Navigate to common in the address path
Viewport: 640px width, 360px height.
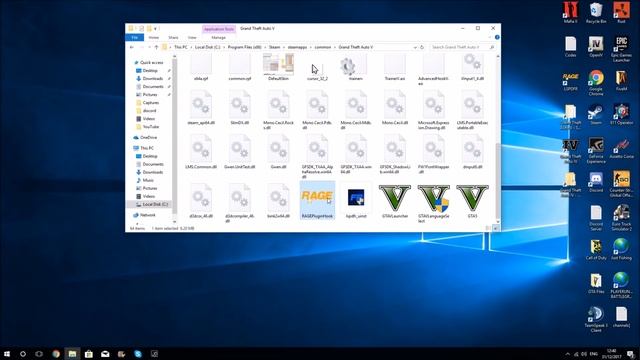[322, 47]
